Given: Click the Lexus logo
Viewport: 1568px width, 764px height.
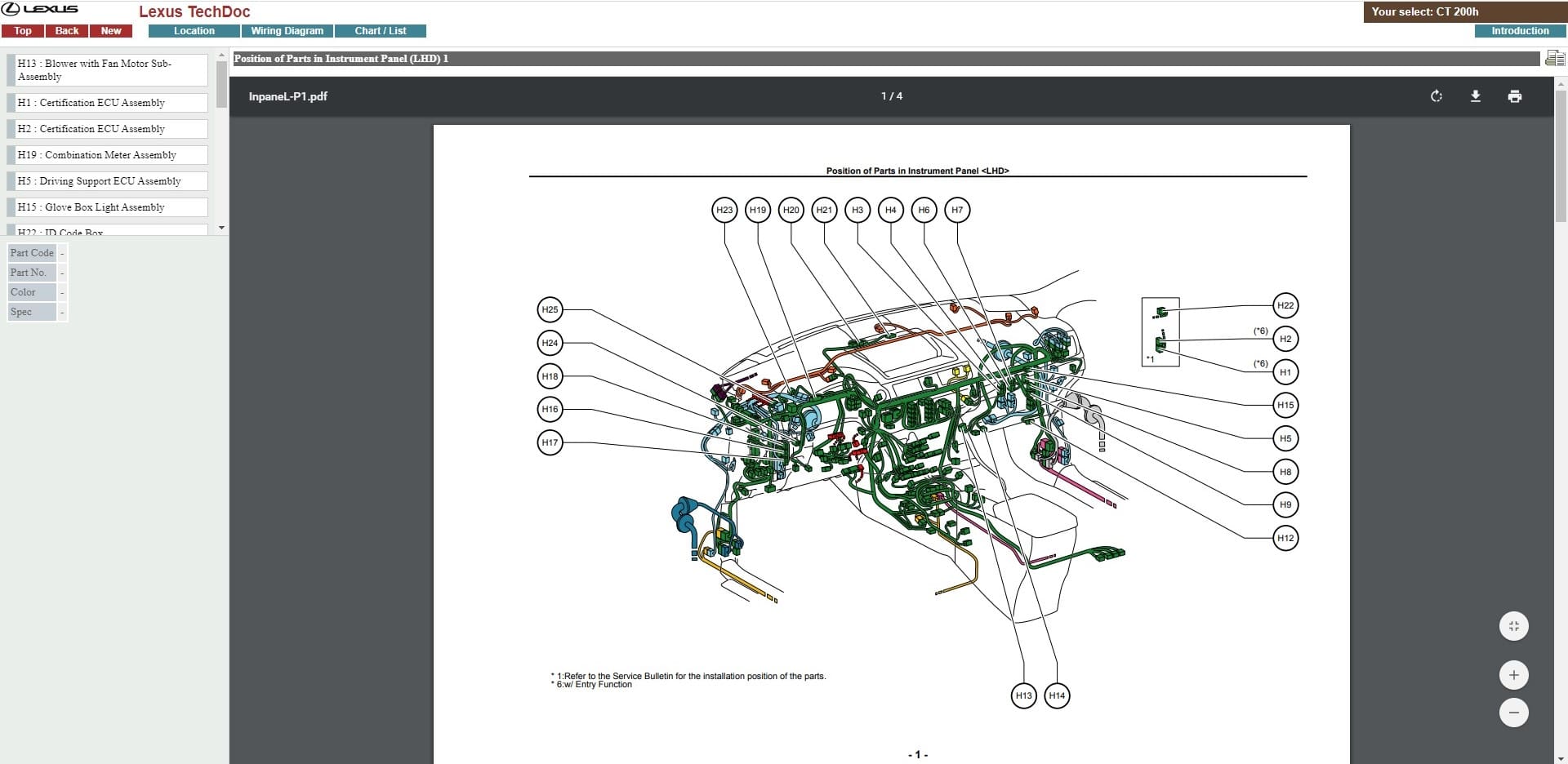Looking at the screenshot, I should coord(41,9).
